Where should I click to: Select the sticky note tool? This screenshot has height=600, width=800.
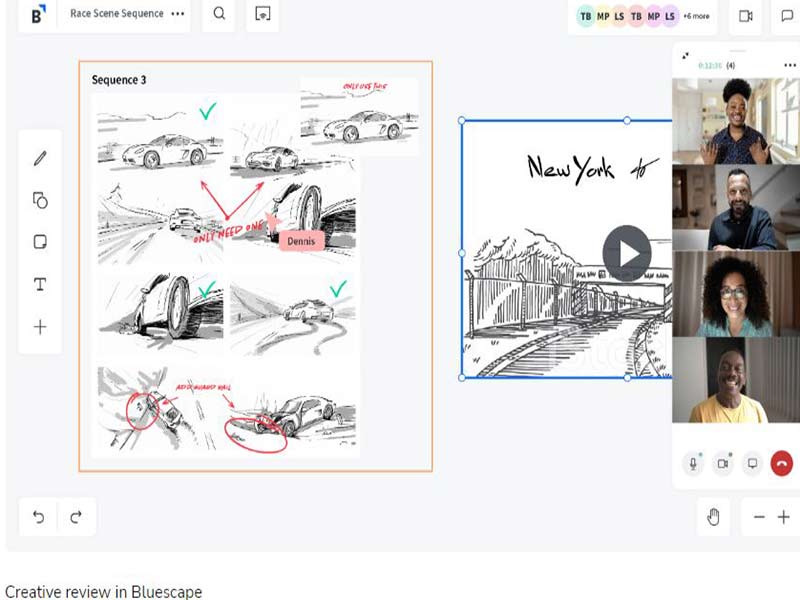tap(38, 242)
